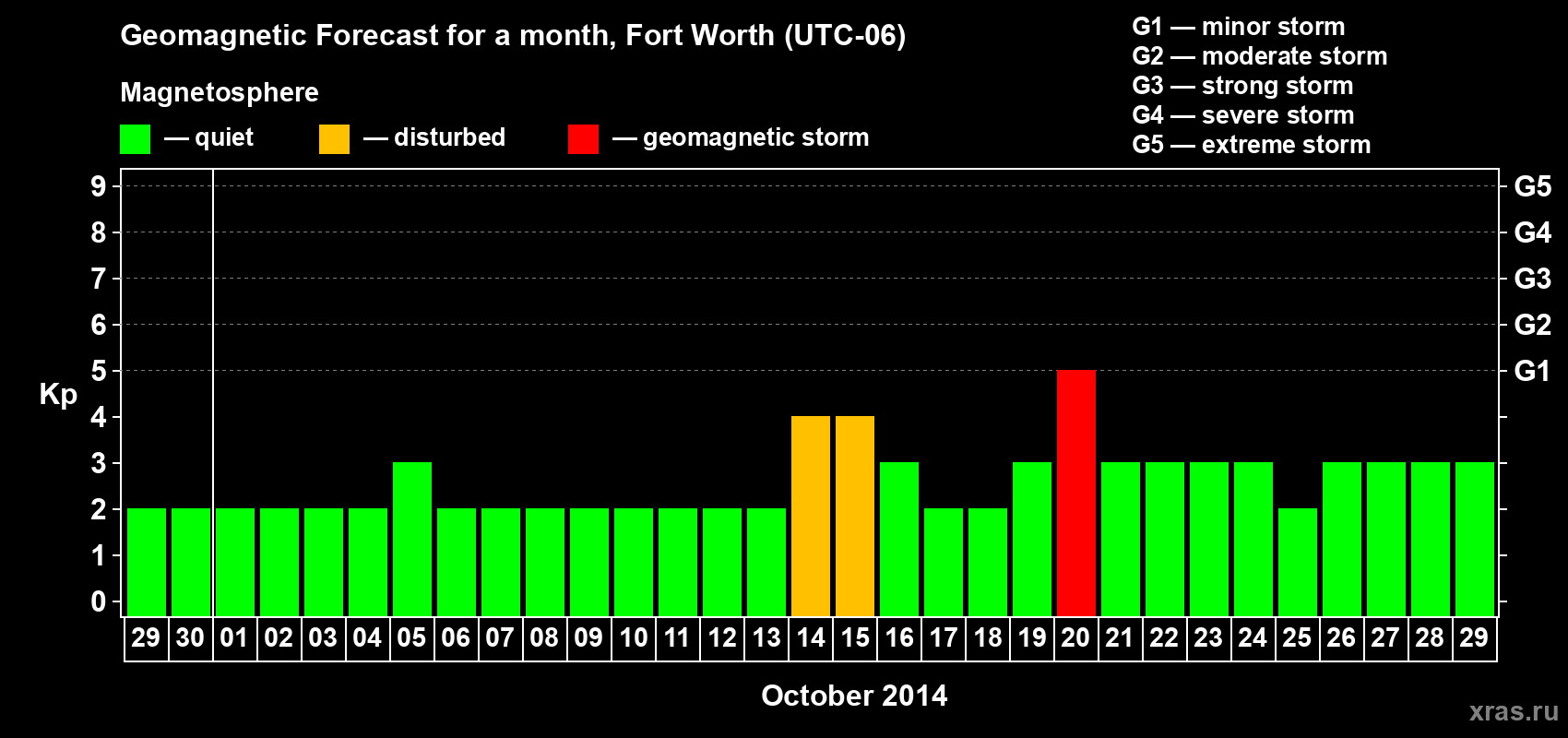Click Kp value 0 on left axis
The height and width of the screenshot is (738, 1568).
(x=99, y=601)
